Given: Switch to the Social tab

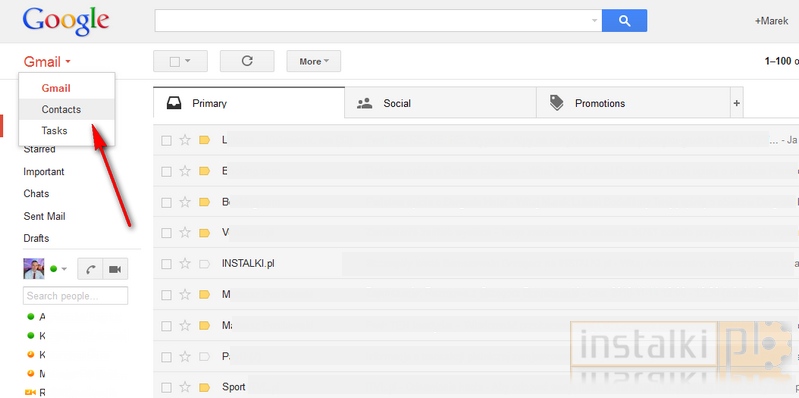Looking at the screenshot, I should point(441,103).
